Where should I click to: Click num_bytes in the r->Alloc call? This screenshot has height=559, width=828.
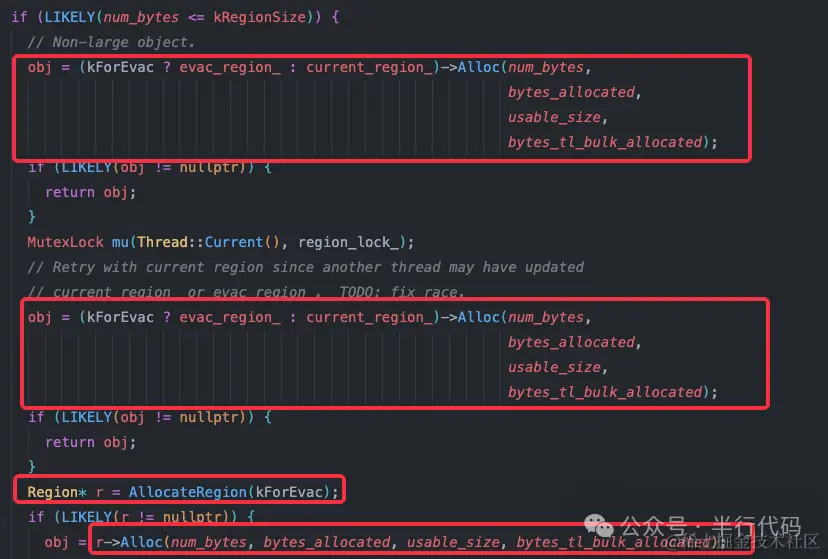209,542
